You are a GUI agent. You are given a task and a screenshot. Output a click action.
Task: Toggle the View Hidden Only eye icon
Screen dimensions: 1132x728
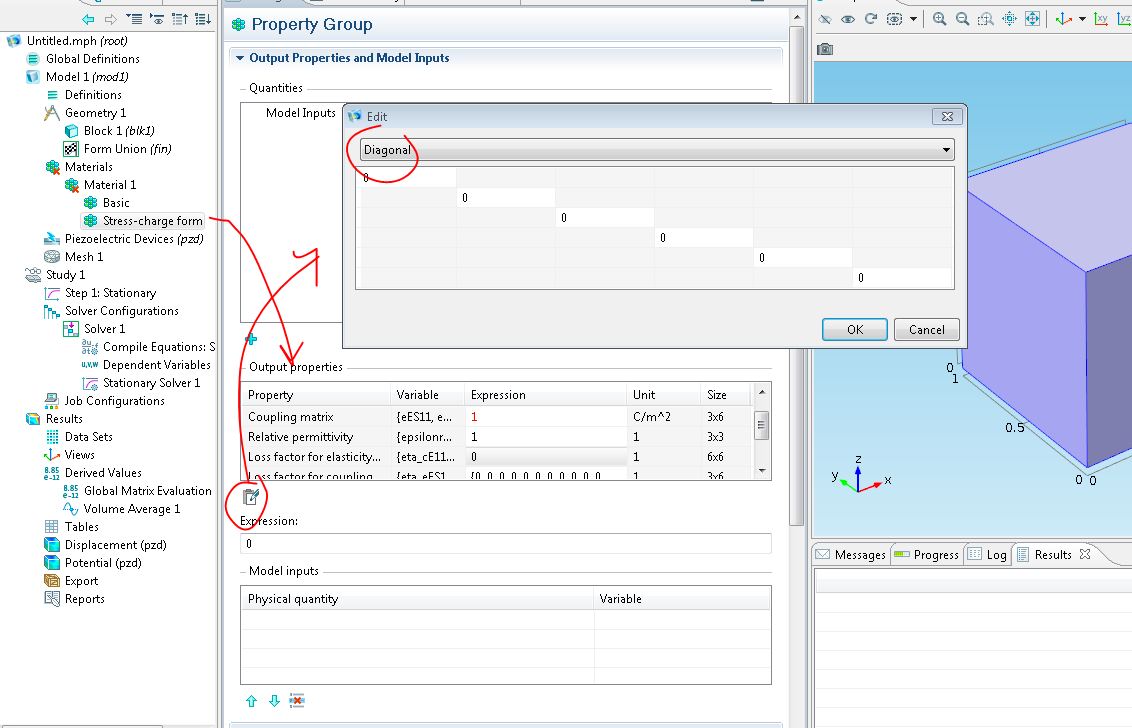click(848, 18)
